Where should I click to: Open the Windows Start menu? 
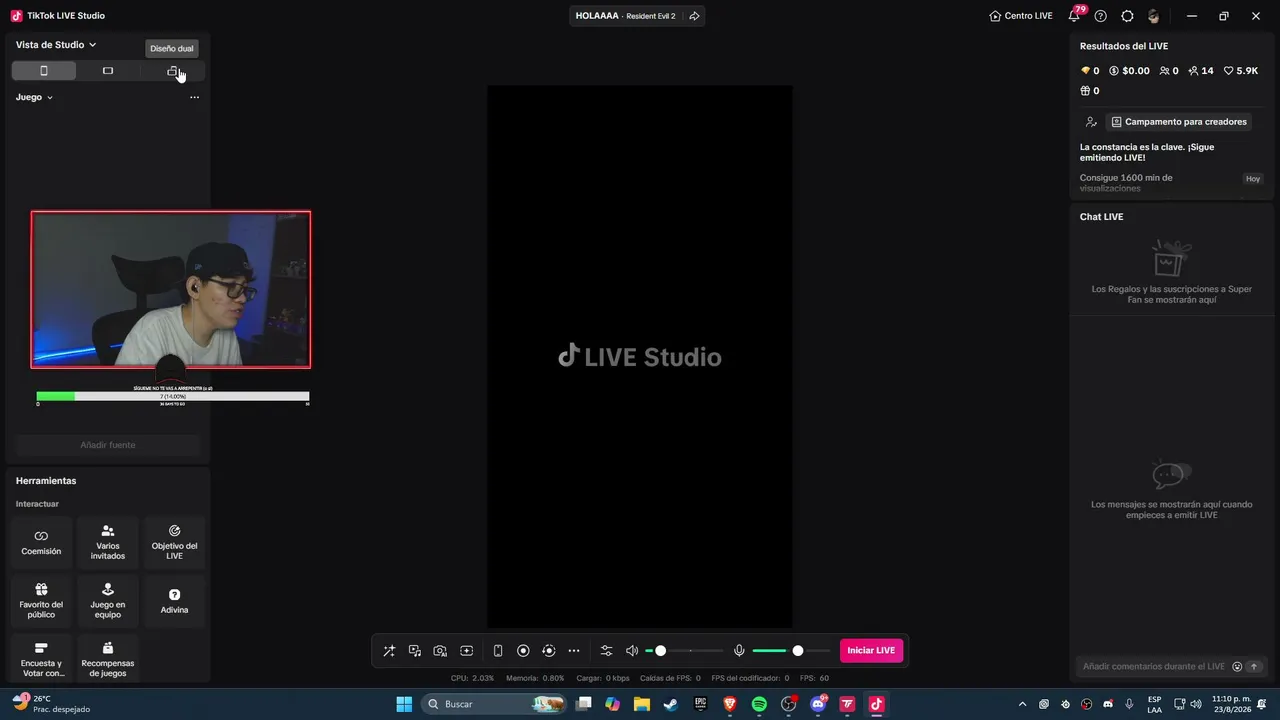(x=404, y=704)
